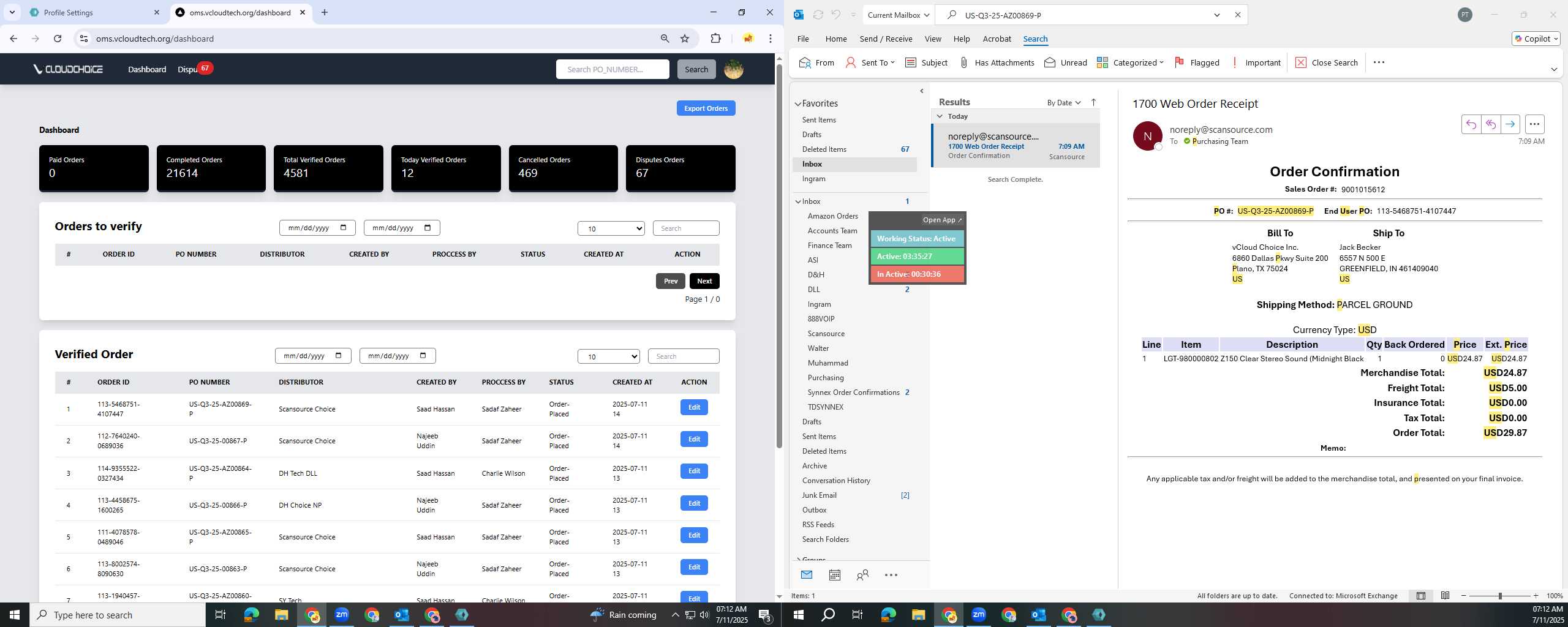Collapse the Favorites section
Viewport: 1568px width, 627px height.
tap(798, 104)
